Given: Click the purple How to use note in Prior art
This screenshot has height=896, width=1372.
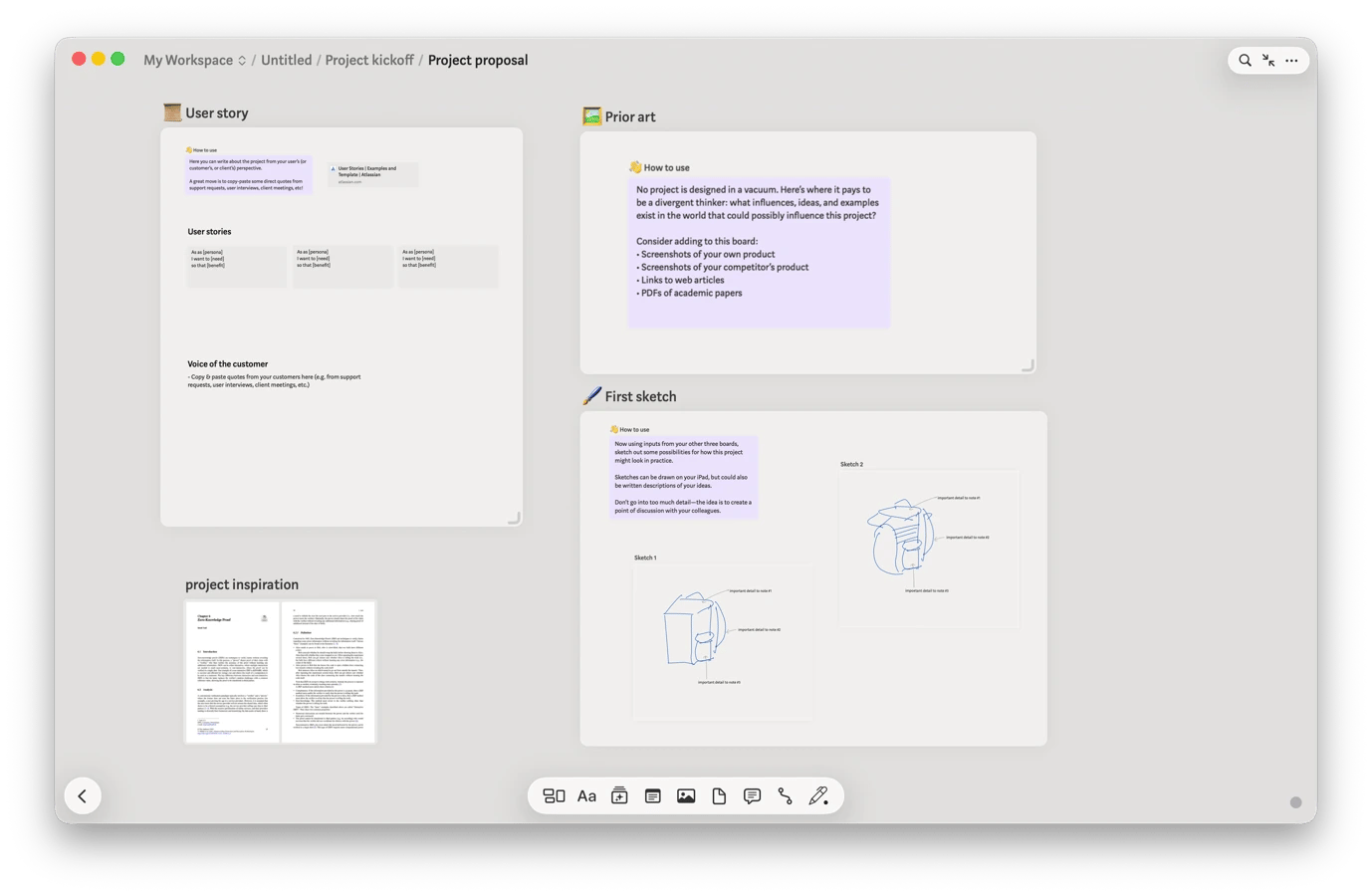Looking at the screenshot, I should [x=759, y=254].
